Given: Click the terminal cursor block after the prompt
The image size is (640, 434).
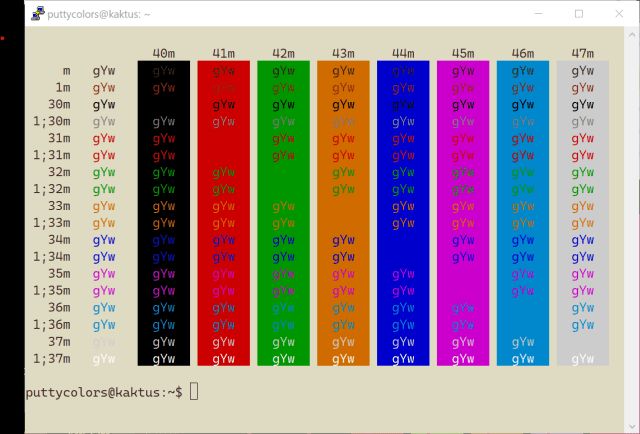Looking at the screenshot, I should click(x=194, y=391).
